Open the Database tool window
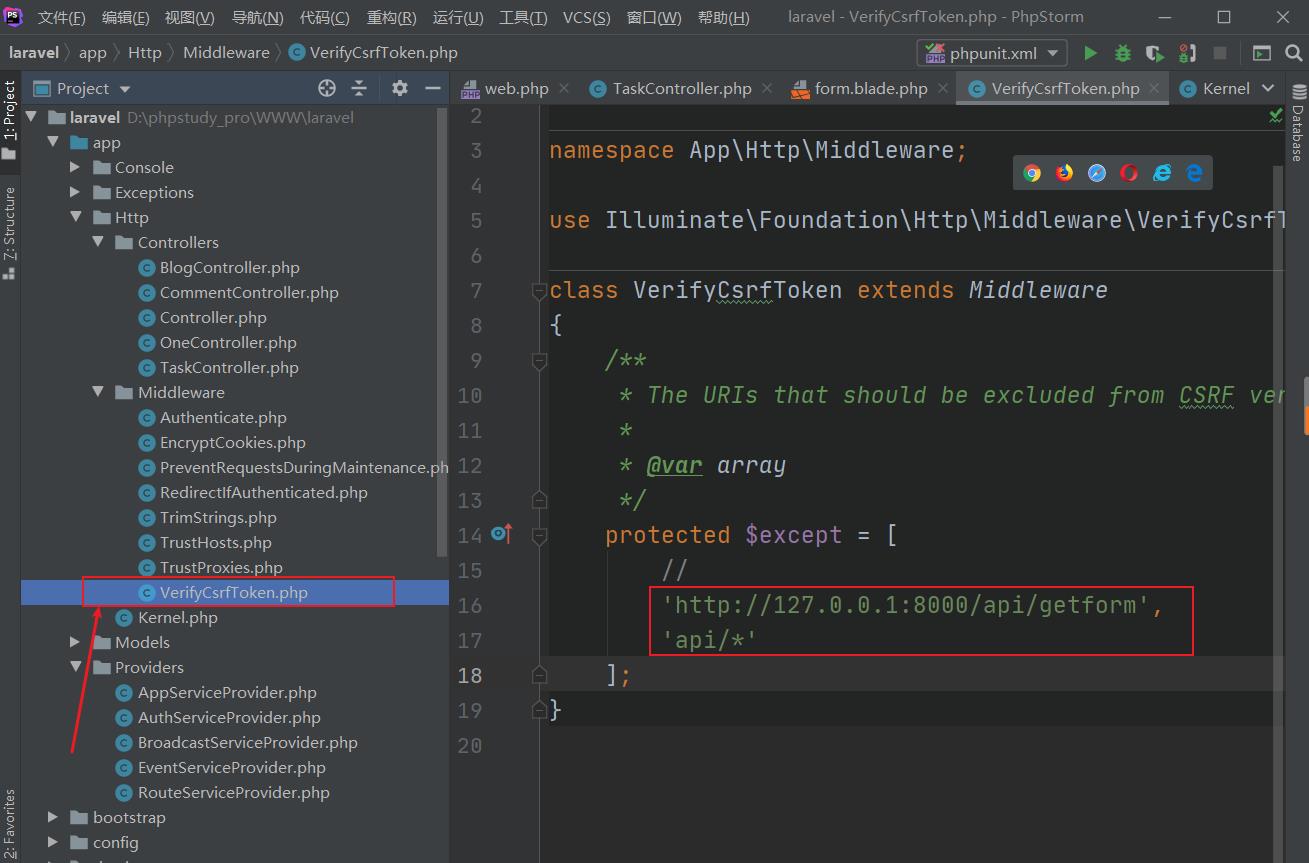The image size is (1309, 863). [x=1297, y=124]
